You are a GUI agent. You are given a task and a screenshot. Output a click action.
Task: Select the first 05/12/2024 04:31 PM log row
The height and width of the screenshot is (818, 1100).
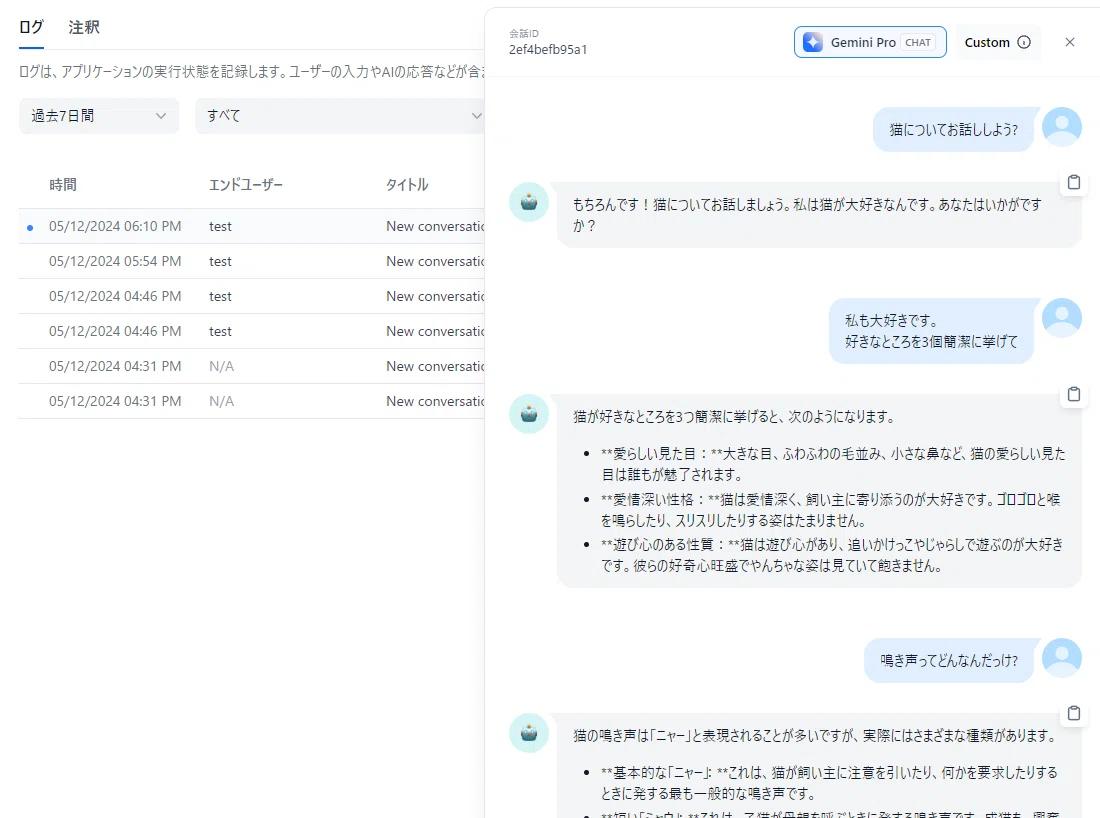pos(251,366)
